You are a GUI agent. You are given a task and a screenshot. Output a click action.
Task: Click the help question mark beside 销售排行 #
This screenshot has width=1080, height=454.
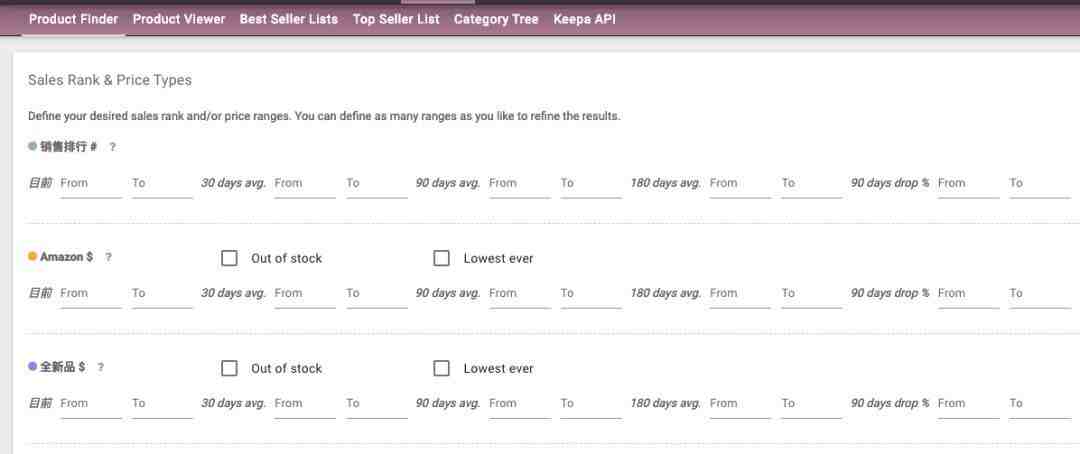point(112,147)
